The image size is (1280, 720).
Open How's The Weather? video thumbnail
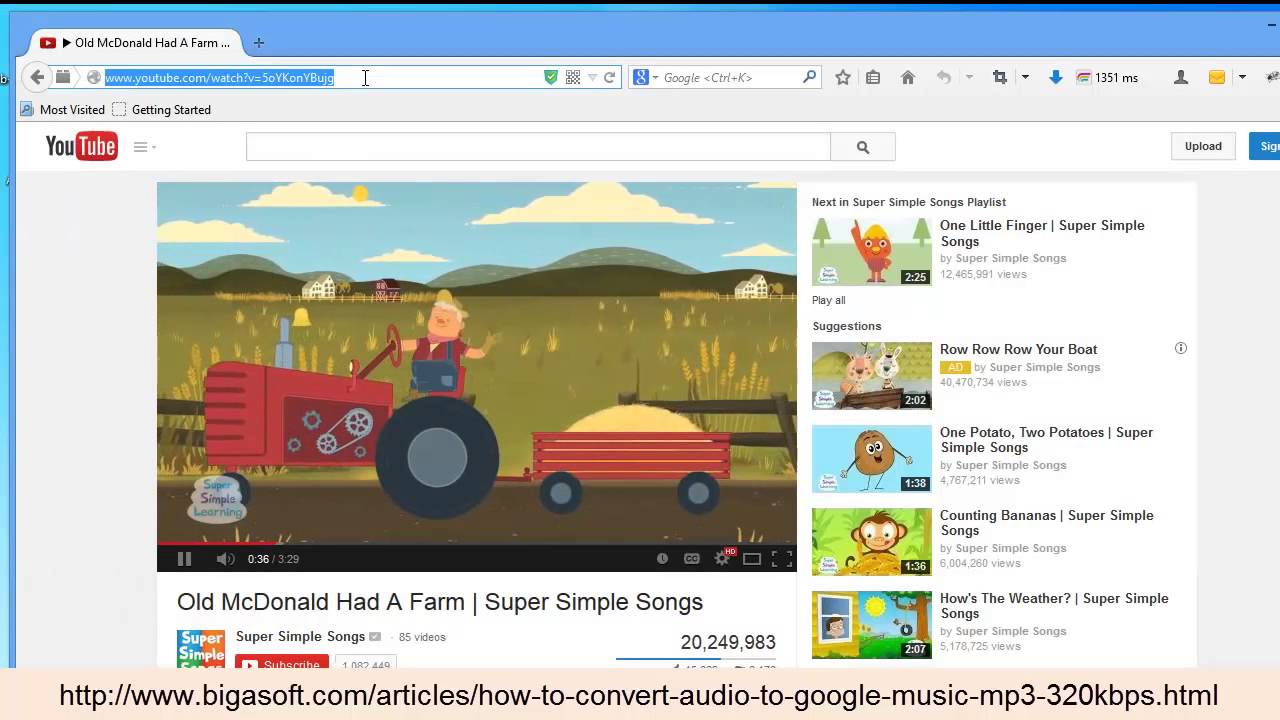coord(872,625)
